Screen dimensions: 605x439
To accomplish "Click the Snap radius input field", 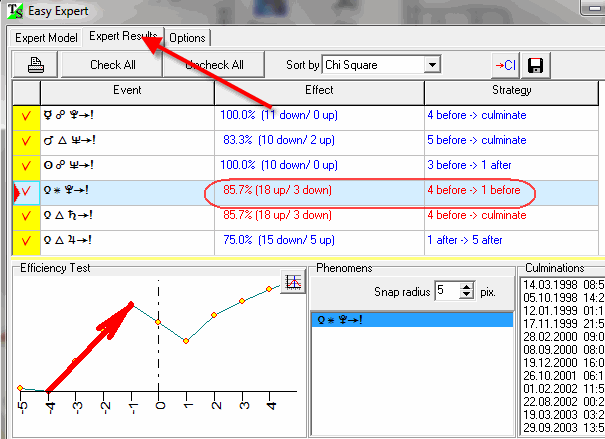I will coord(446,290).
